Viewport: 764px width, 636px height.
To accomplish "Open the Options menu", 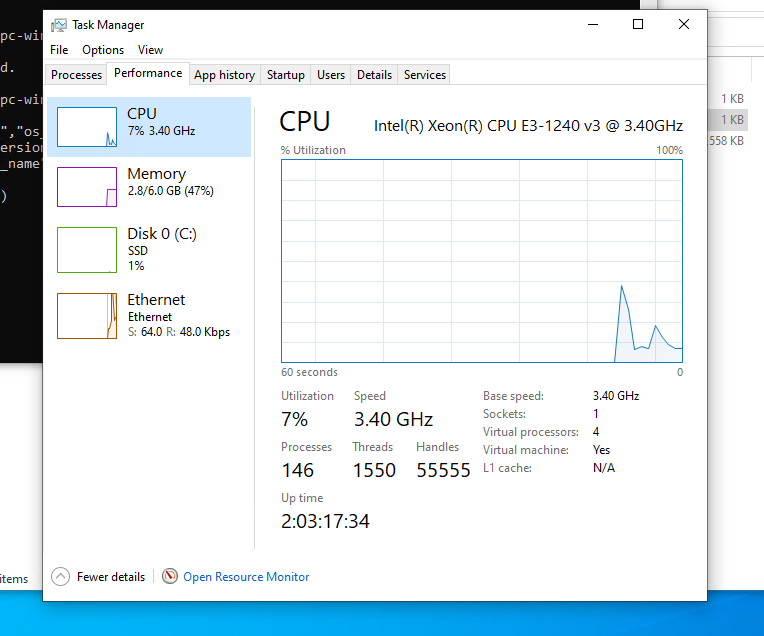I will pos(103,50).
